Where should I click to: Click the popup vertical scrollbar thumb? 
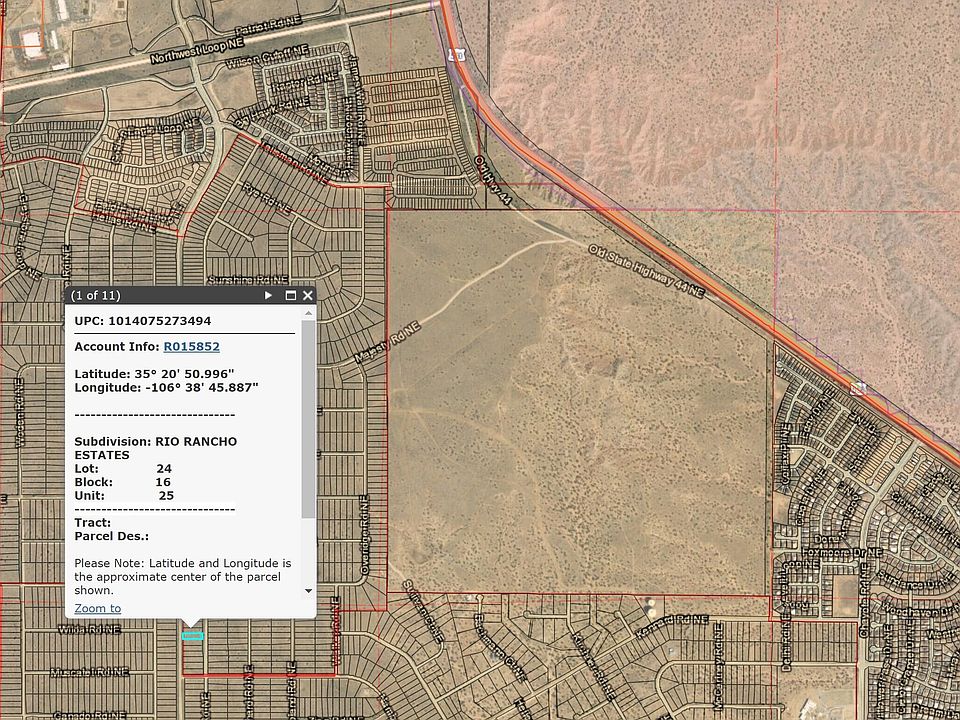309,419
